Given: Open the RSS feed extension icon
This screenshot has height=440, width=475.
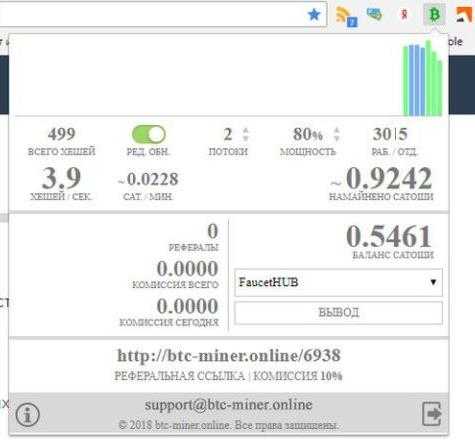Looking at the screenshot, I should 346,17.
